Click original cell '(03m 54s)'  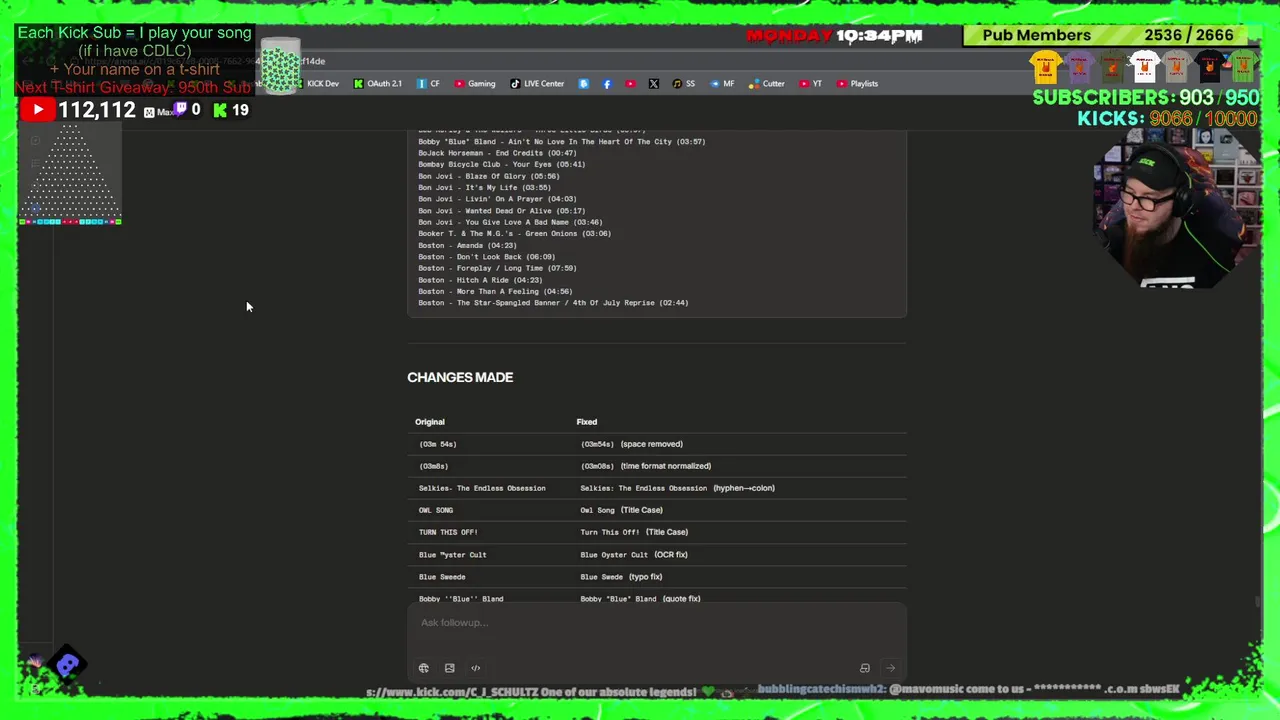click(438, 444)
